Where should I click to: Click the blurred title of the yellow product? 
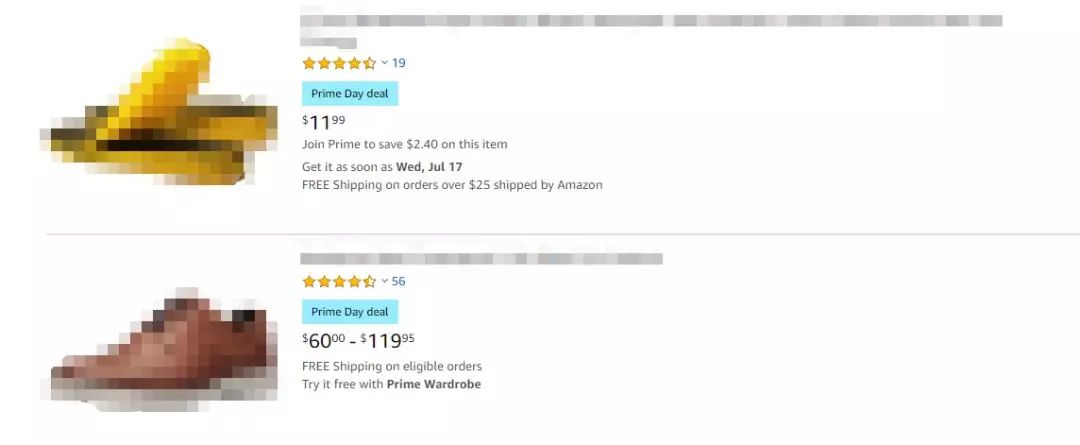tap(650, 21)
